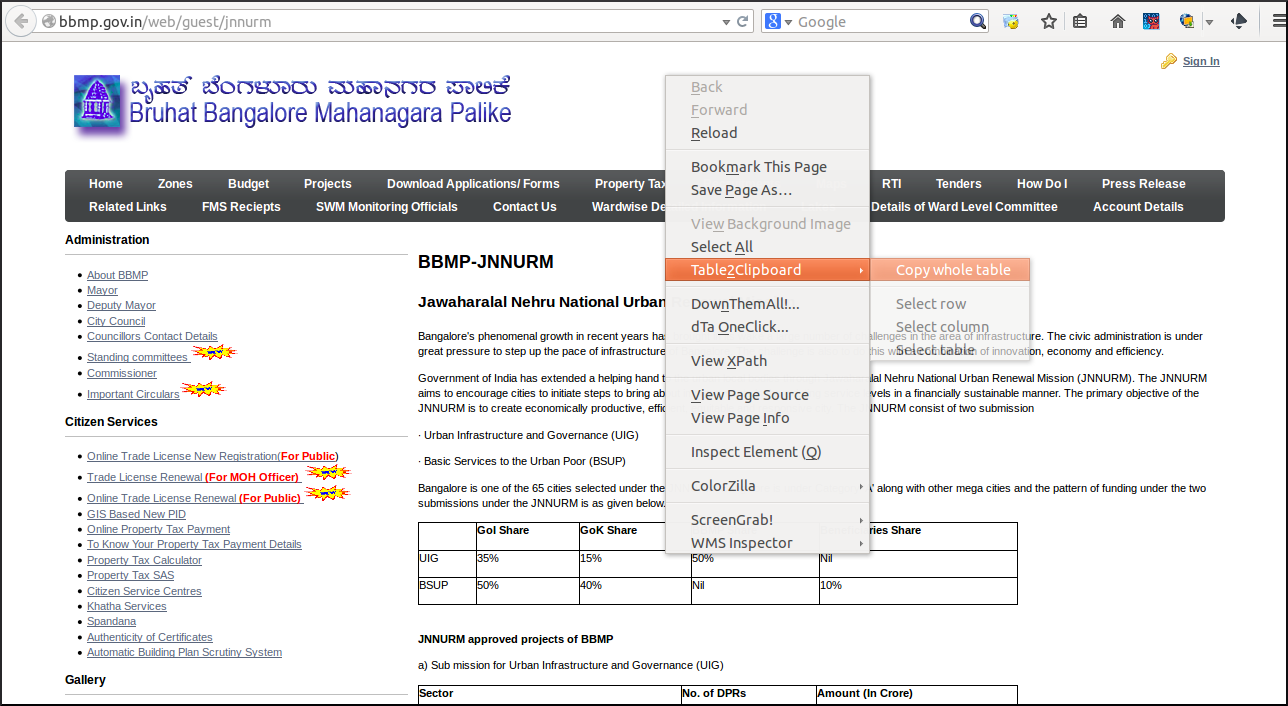1288x706 pixels.
Task: Click the bookmark star icon
Action: click(1049, 21)
